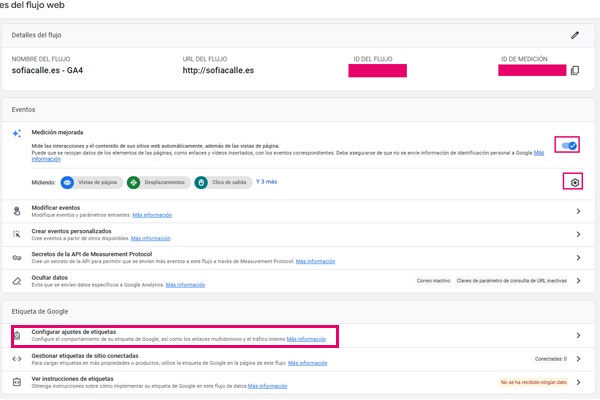Screen dimensions: 600x400
Task: Open Más información link under Ocultar datos
Action: pos(185,285)
